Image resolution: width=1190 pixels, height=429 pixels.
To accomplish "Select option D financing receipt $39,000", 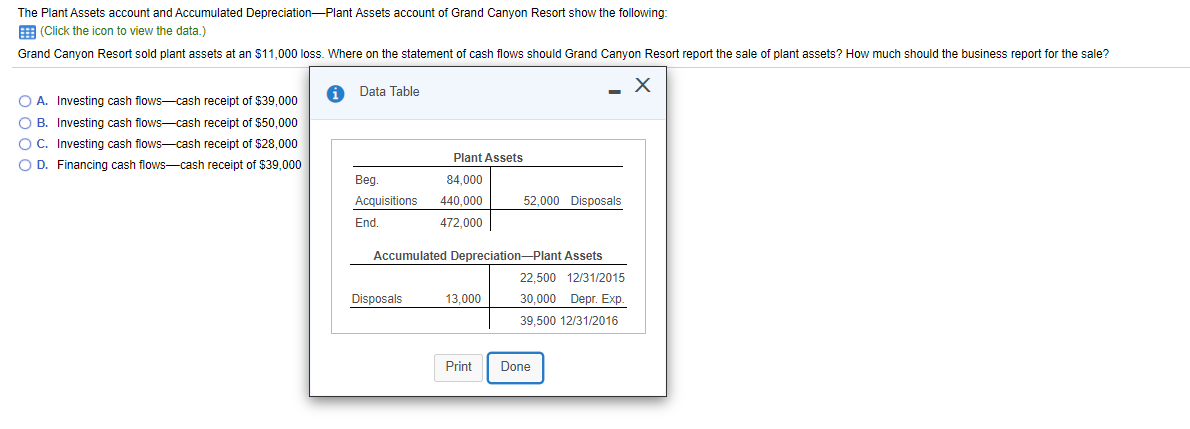I will point(26,165).
